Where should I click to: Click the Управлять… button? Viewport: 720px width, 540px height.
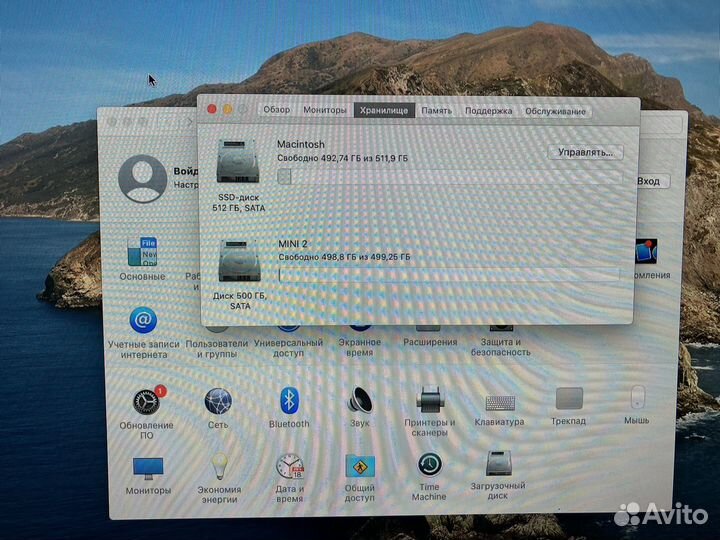point(585,152)
